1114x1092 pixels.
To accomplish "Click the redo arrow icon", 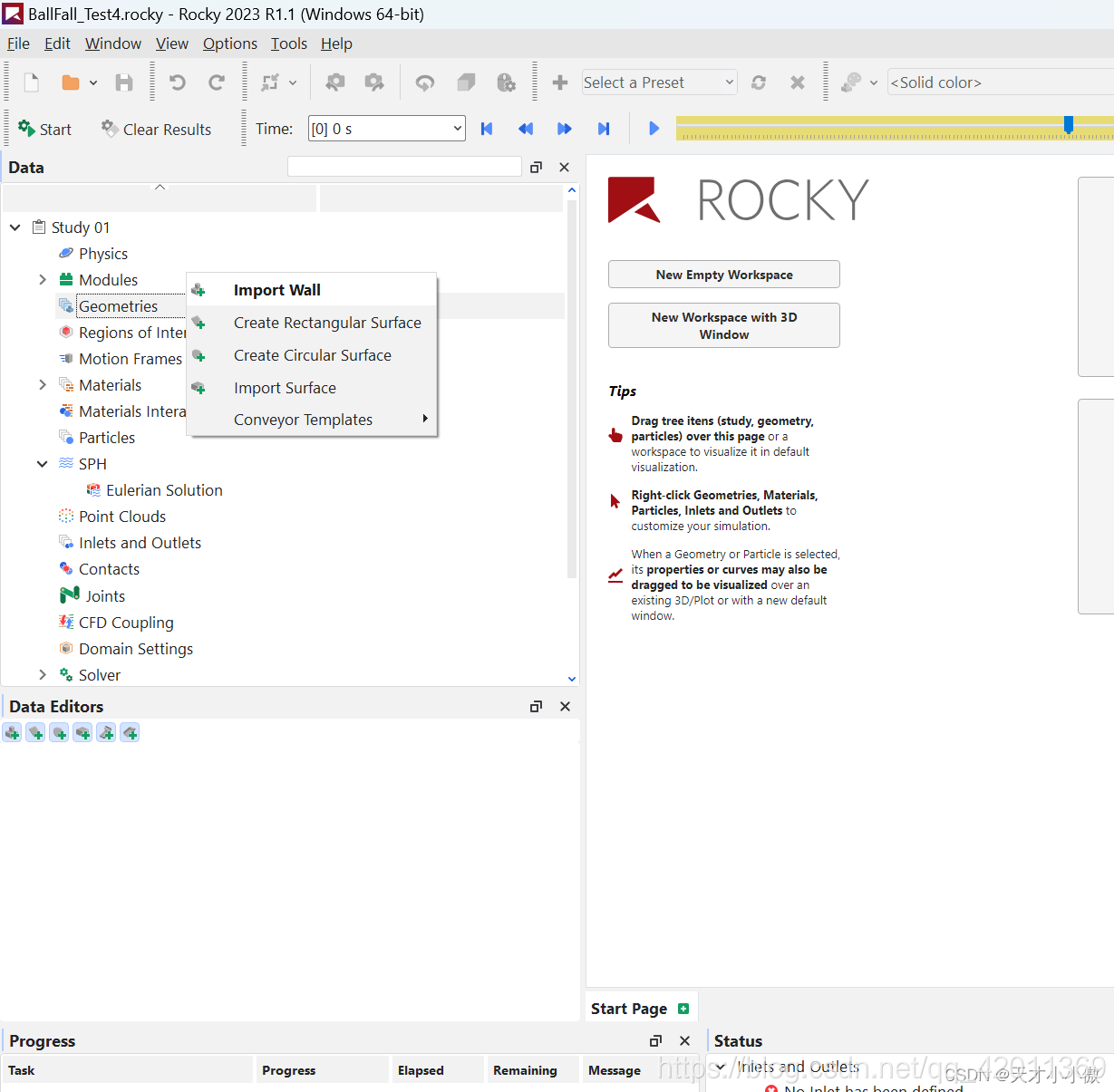I will pos(217,82).
